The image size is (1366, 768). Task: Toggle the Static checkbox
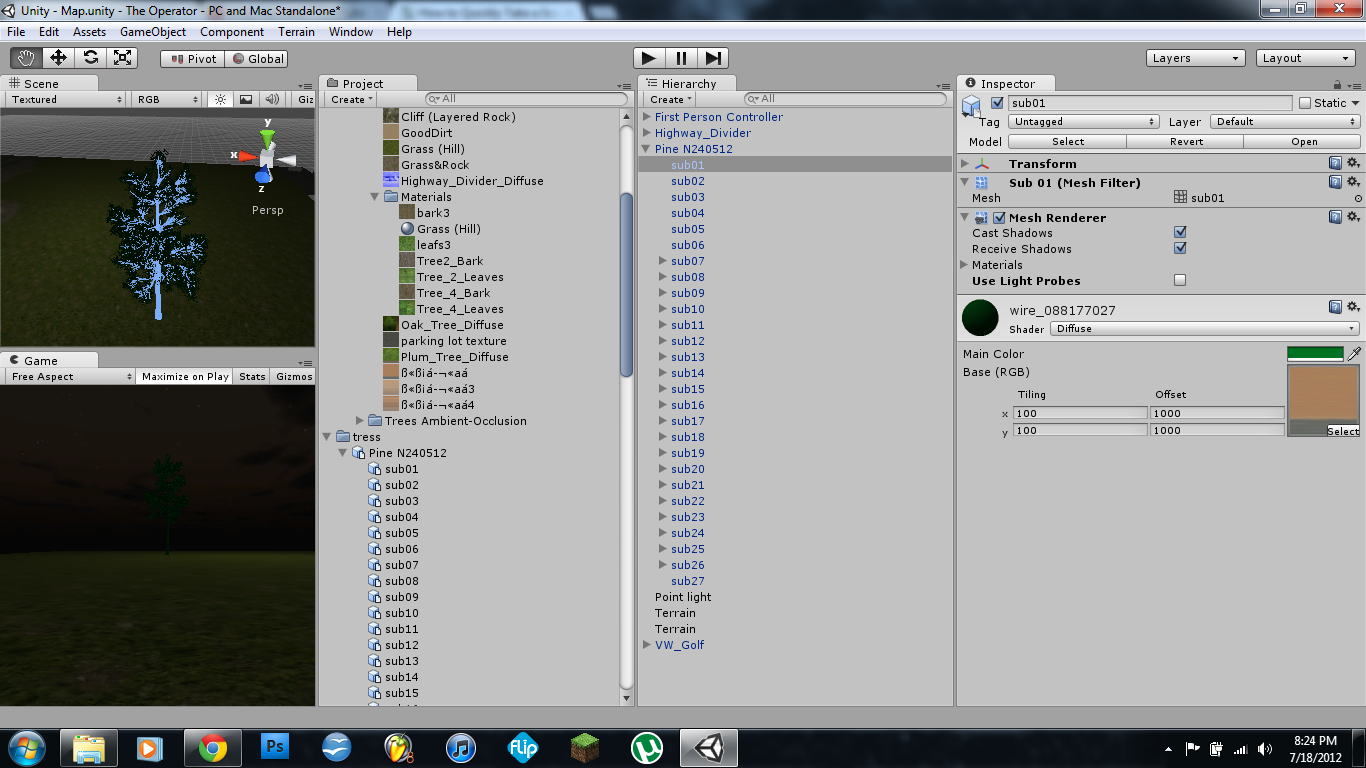pos(1305,102)
